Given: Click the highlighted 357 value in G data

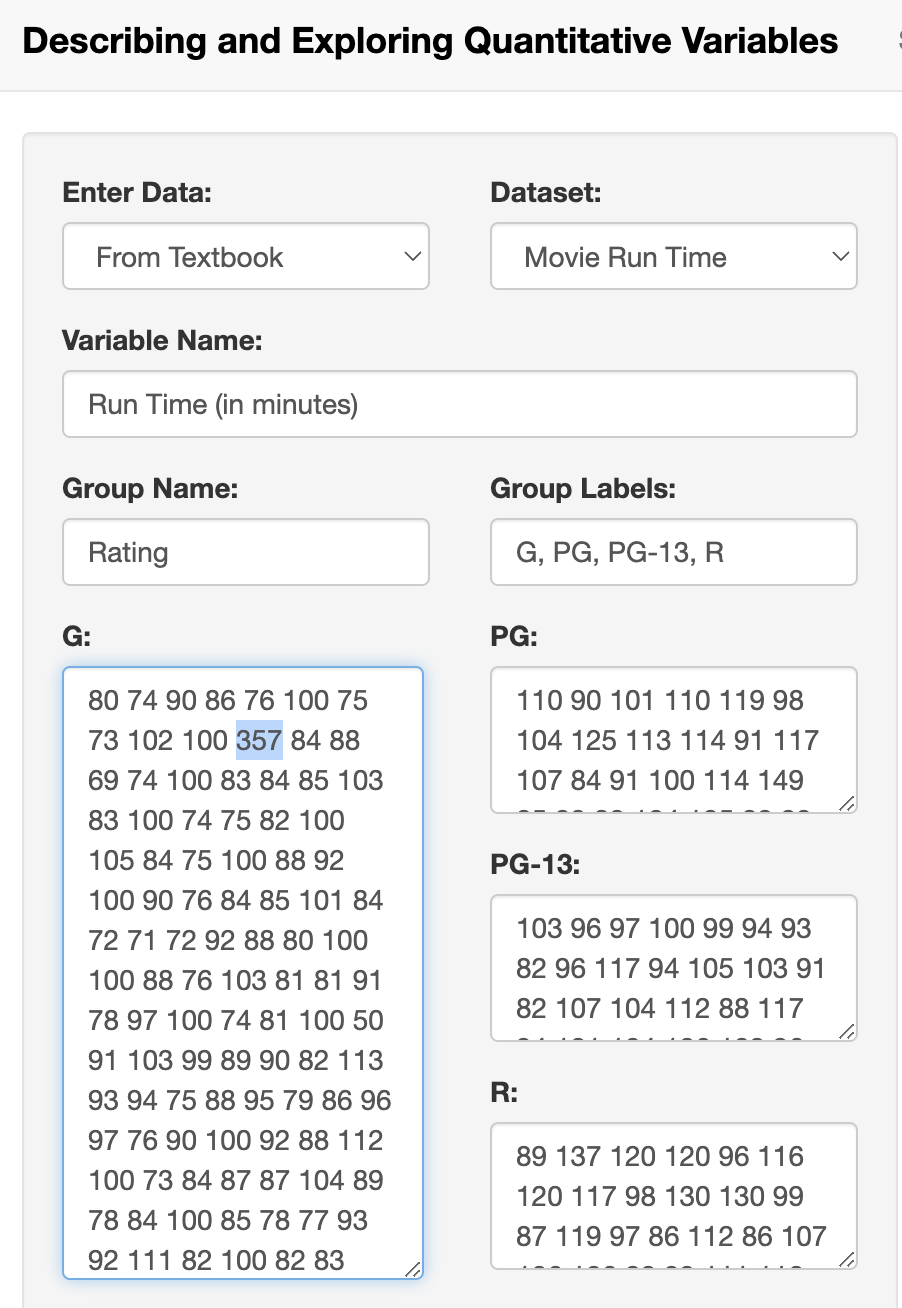Looking at the screenshot, I should pyautogui.click(x=259, y=741).
